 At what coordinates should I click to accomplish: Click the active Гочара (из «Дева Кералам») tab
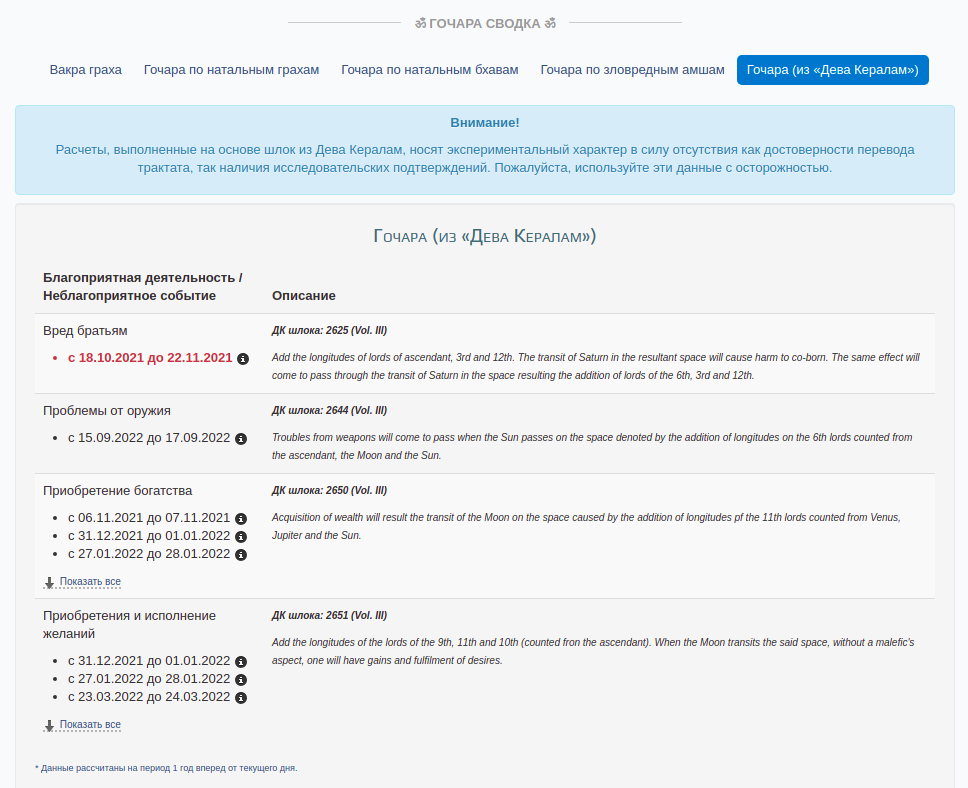point(833,70)
